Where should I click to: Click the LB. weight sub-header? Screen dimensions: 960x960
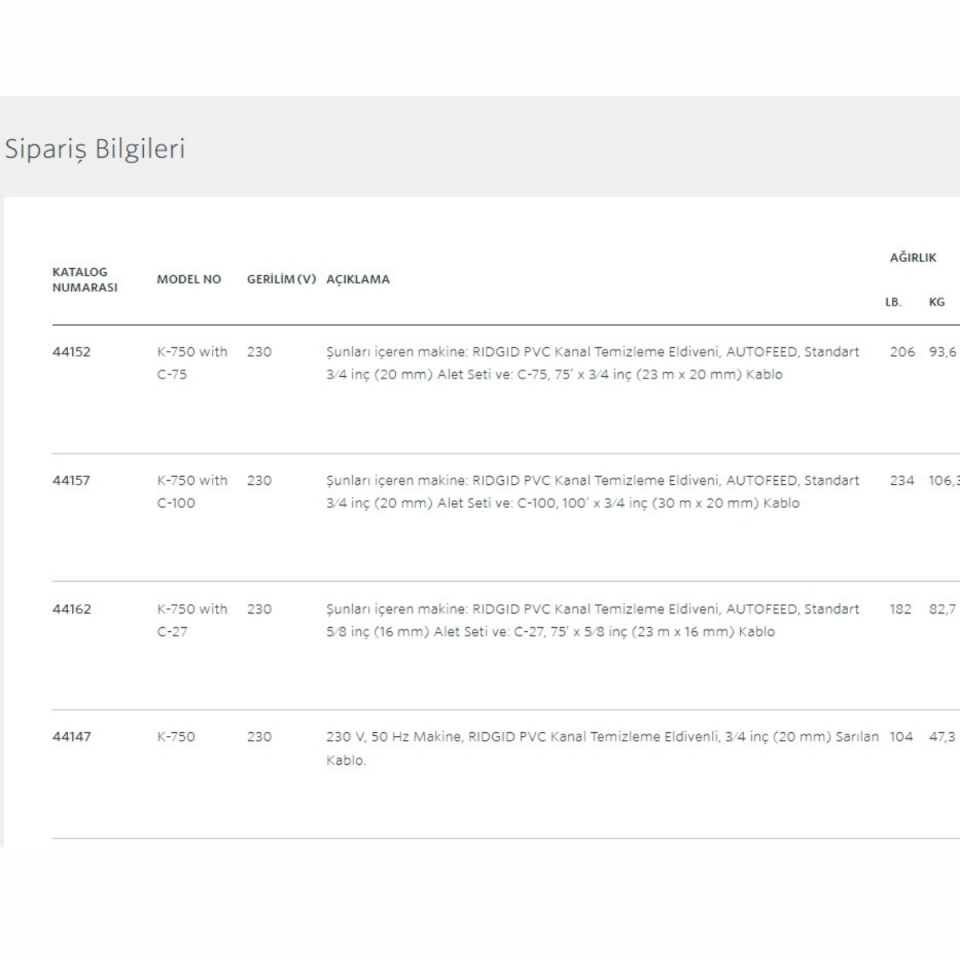(x=893, y=301)
